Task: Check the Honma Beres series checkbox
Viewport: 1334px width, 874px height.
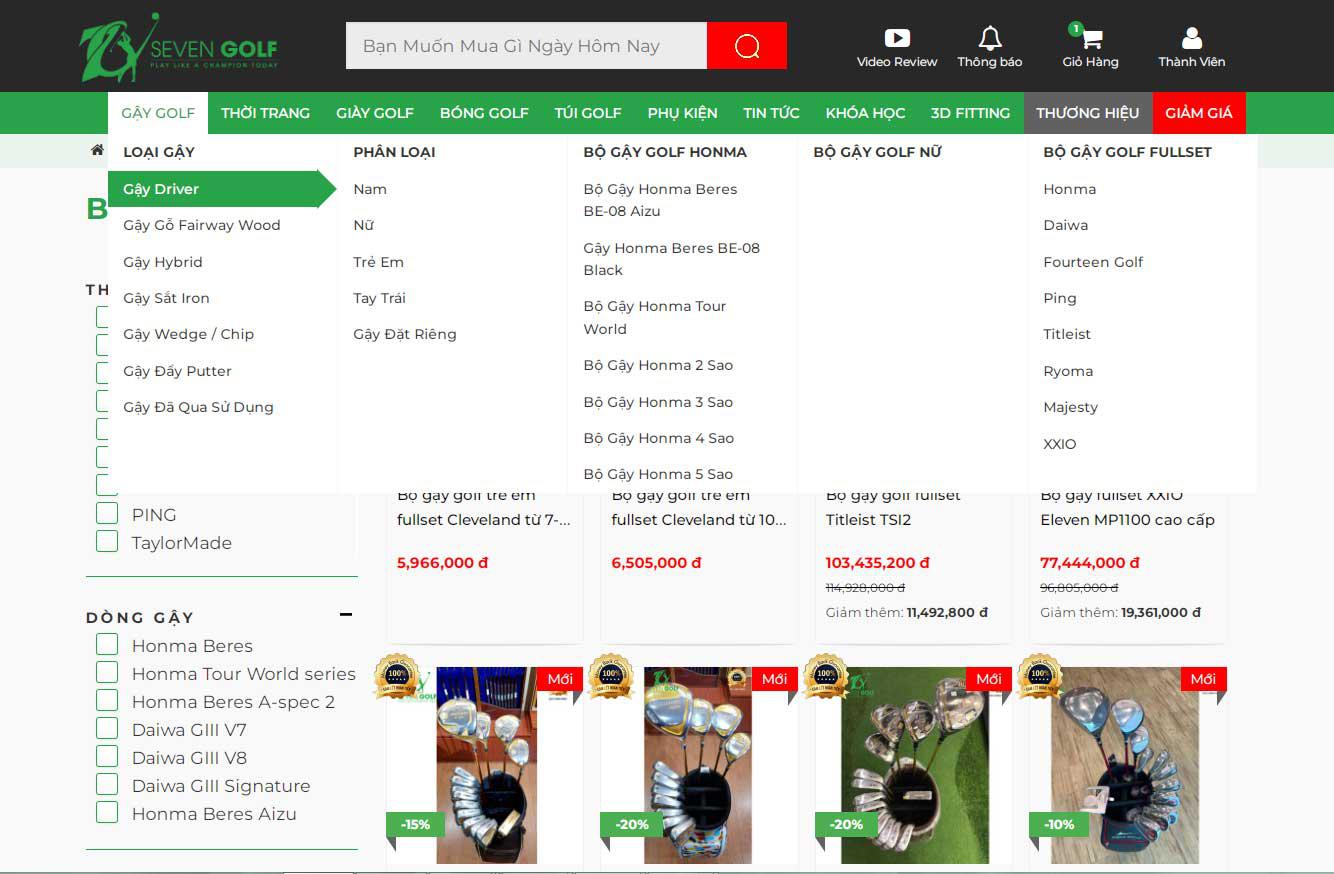Action: (x=107, y=645)
